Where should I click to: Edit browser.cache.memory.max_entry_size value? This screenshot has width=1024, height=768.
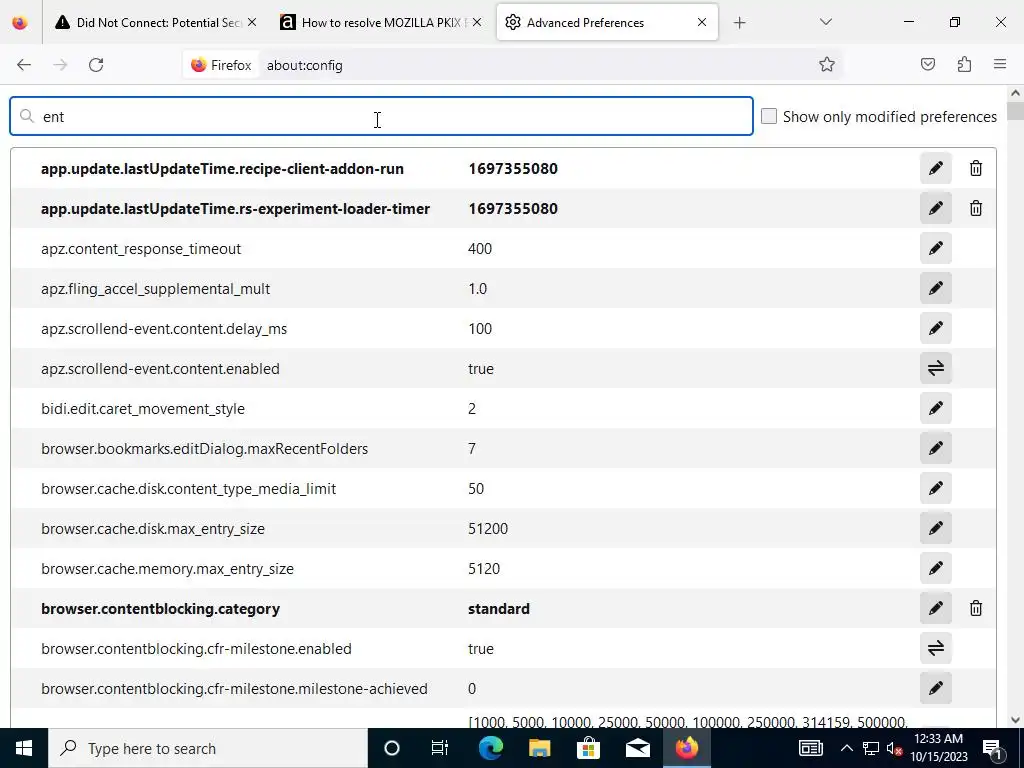935,568
